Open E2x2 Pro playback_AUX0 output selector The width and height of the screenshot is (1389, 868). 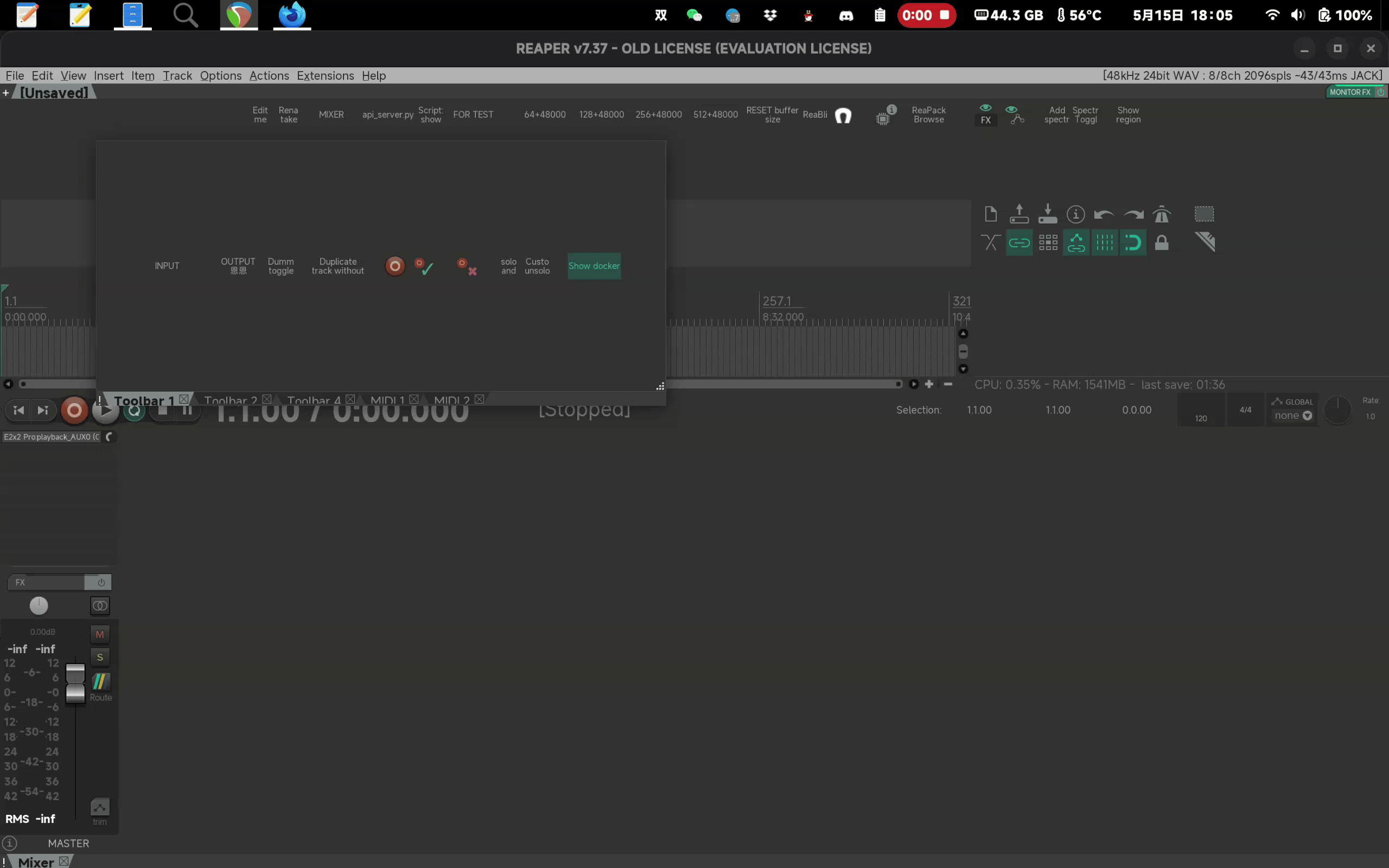(52, 437)
